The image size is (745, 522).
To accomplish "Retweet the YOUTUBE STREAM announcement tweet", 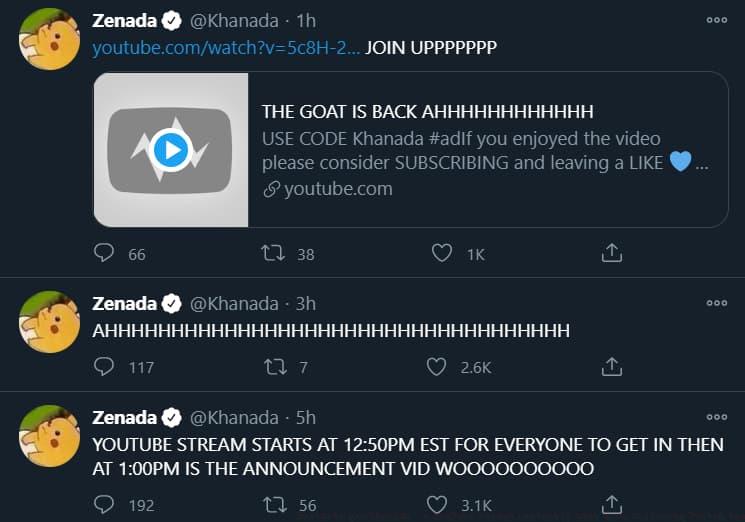I will [273, 504].
